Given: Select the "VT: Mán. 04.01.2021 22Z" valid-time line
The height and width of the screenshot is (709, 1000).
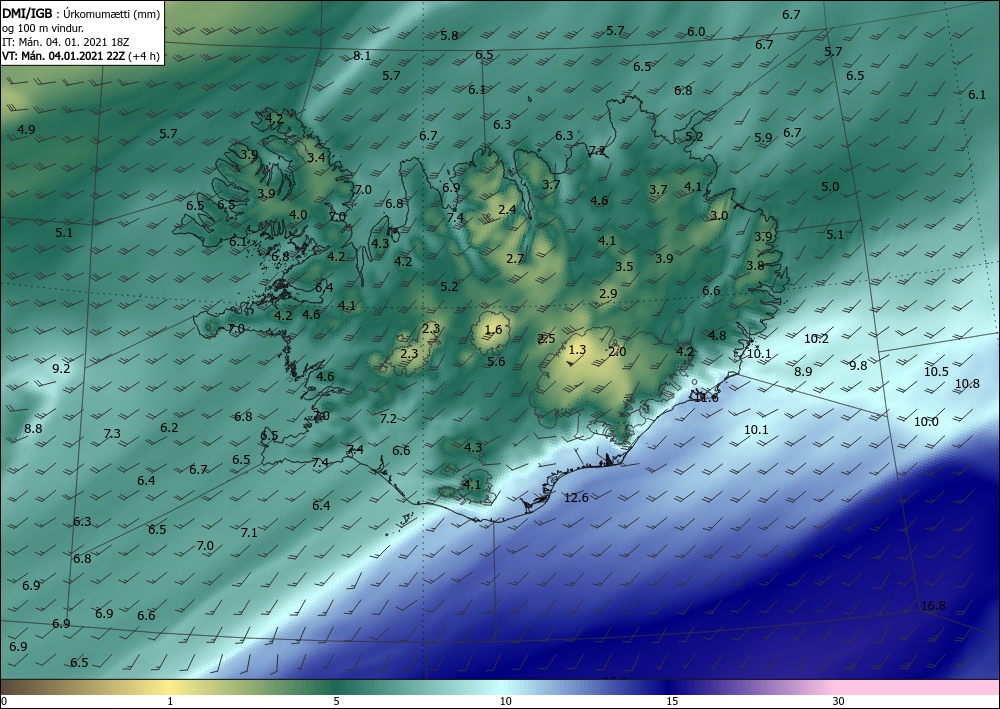Looking at the screenshot, I should pos(64,56).
